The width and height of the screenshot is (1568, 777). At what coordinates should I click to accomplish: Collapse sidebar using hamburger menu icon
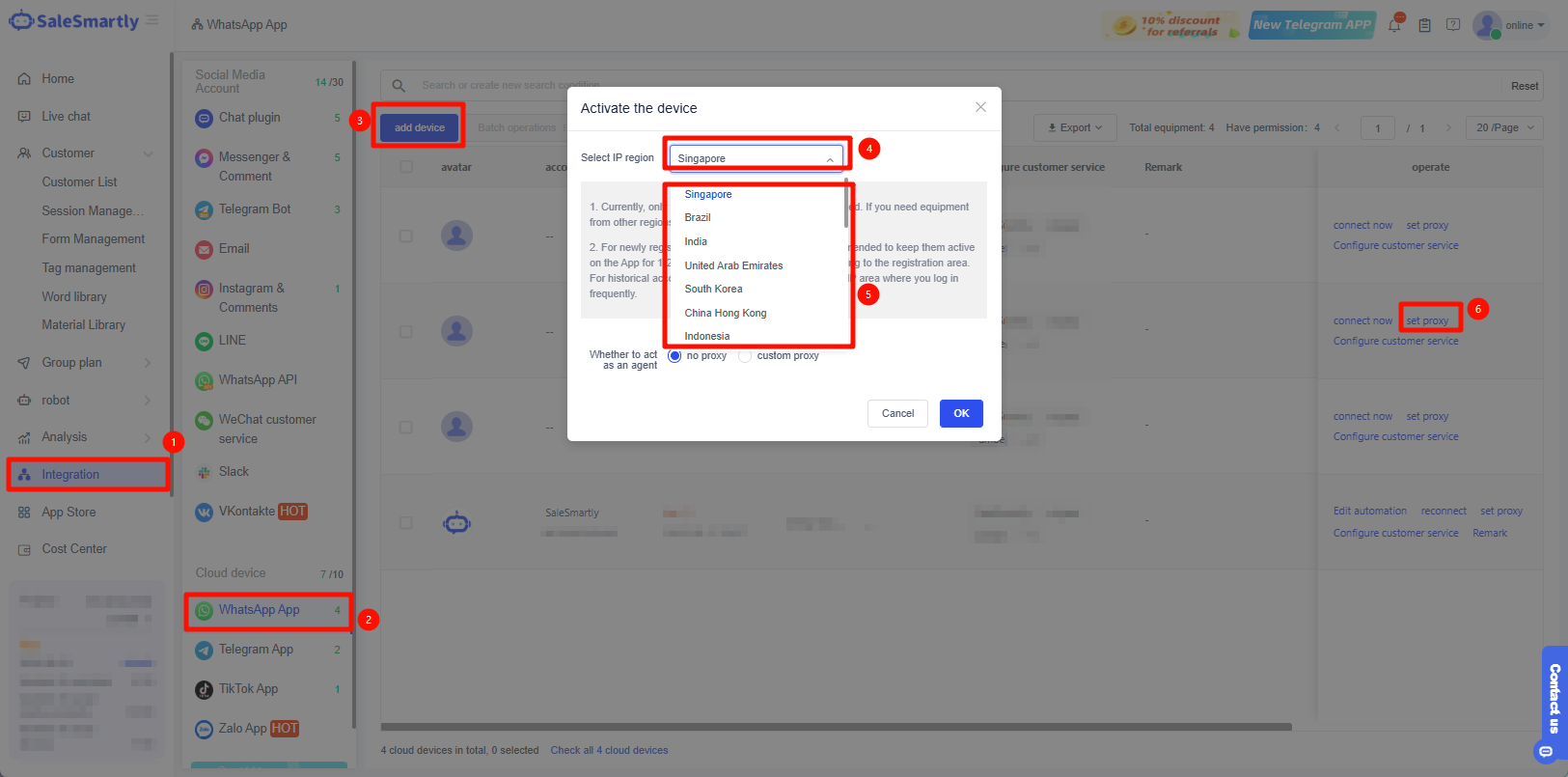(x=152, y=20)
